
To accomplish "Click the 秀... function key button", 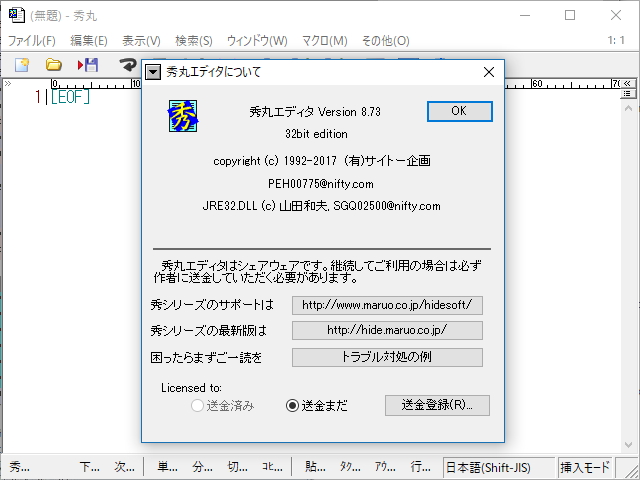I will pyautogui.click(x=19, y=466).
